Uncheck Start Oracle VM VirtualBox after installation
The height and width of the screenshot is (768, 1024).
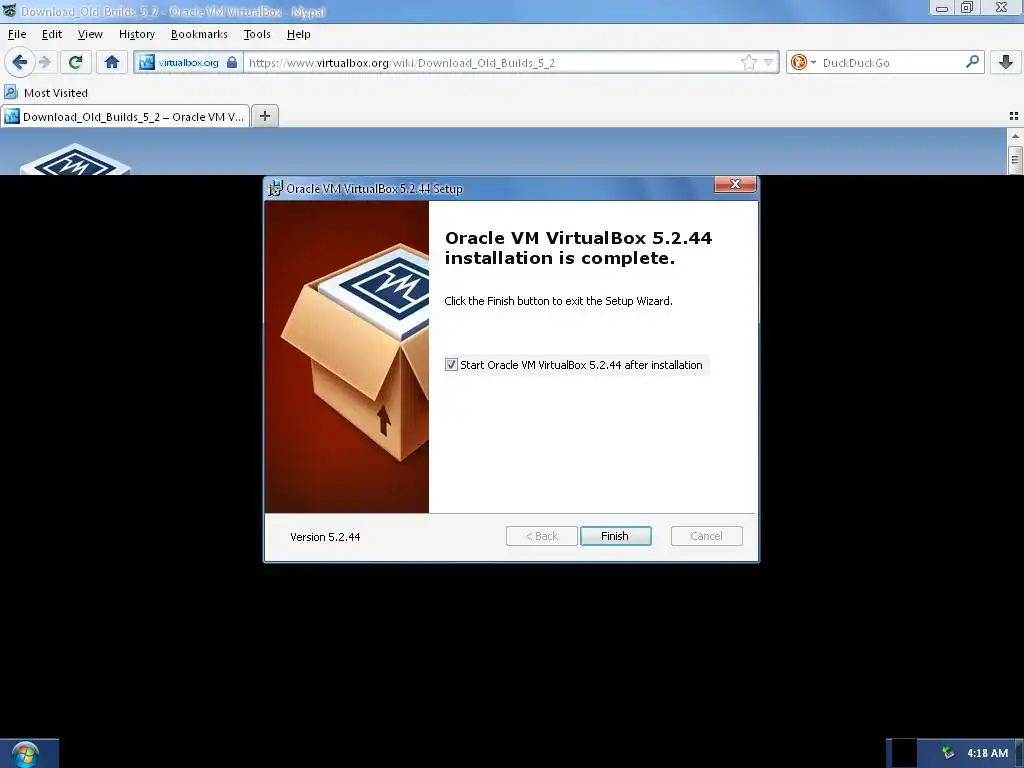(451, 364)
